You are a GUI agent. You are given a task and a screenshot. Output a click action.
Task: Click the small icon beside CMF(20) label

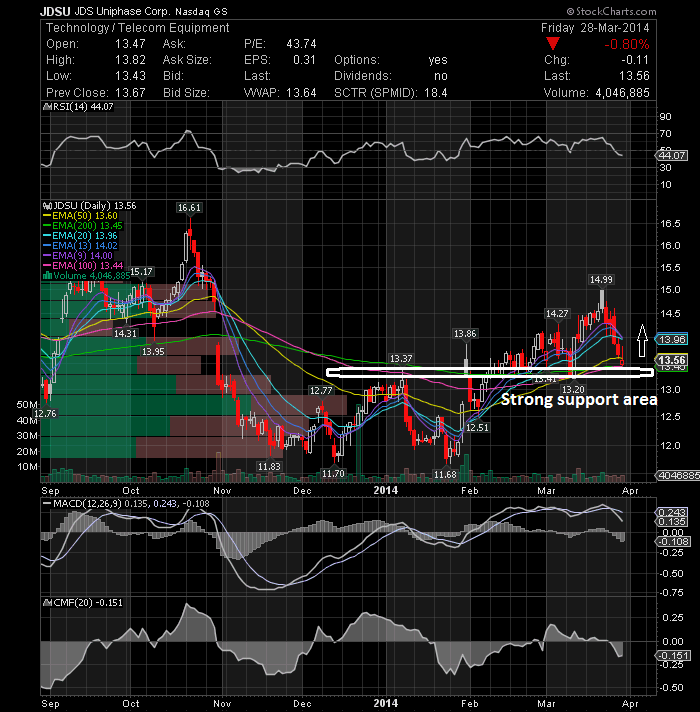click(x=48, y=603)
